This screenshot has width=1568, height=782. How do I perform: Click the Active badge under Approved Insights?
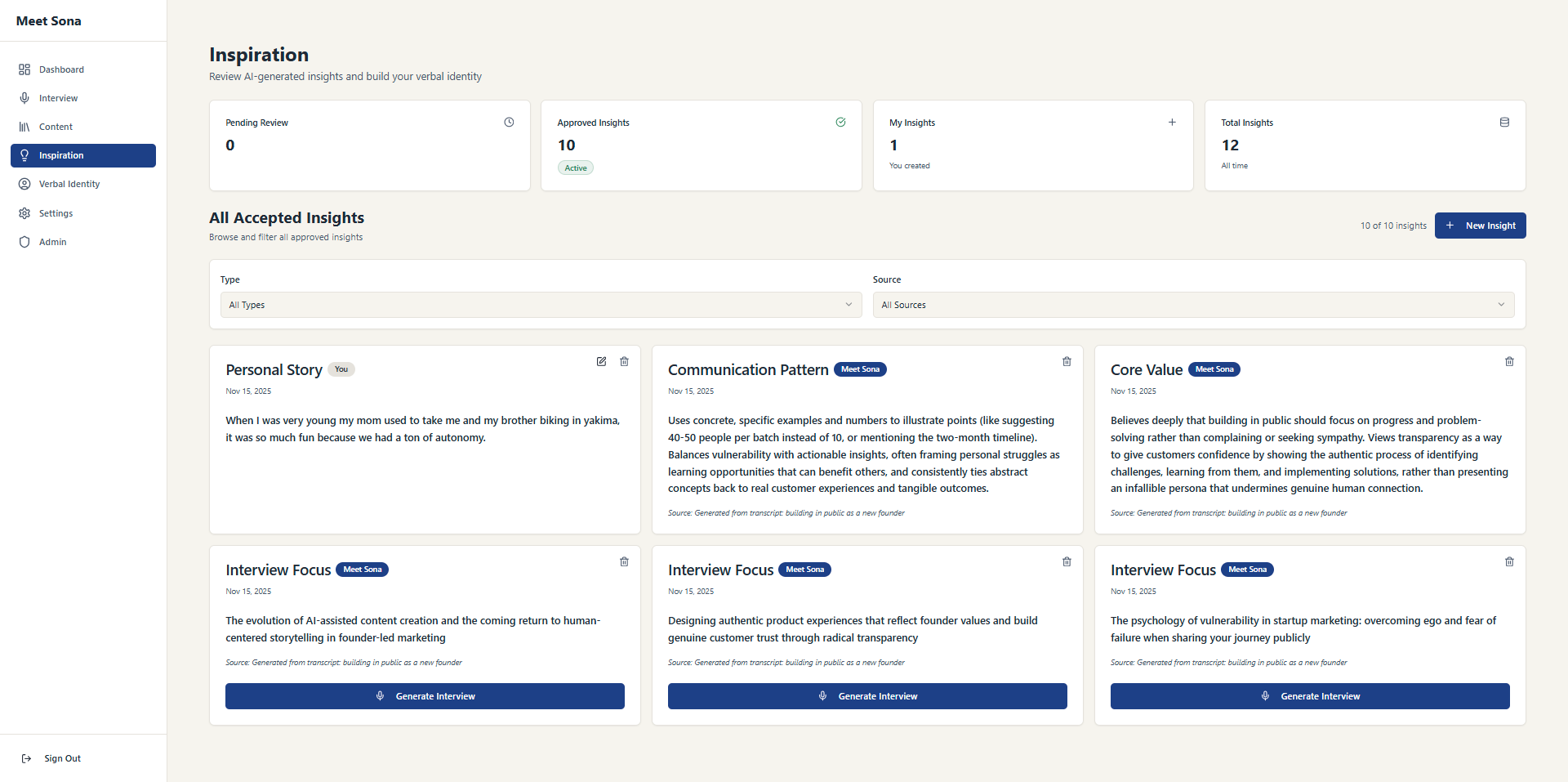(x=576, y=168)
